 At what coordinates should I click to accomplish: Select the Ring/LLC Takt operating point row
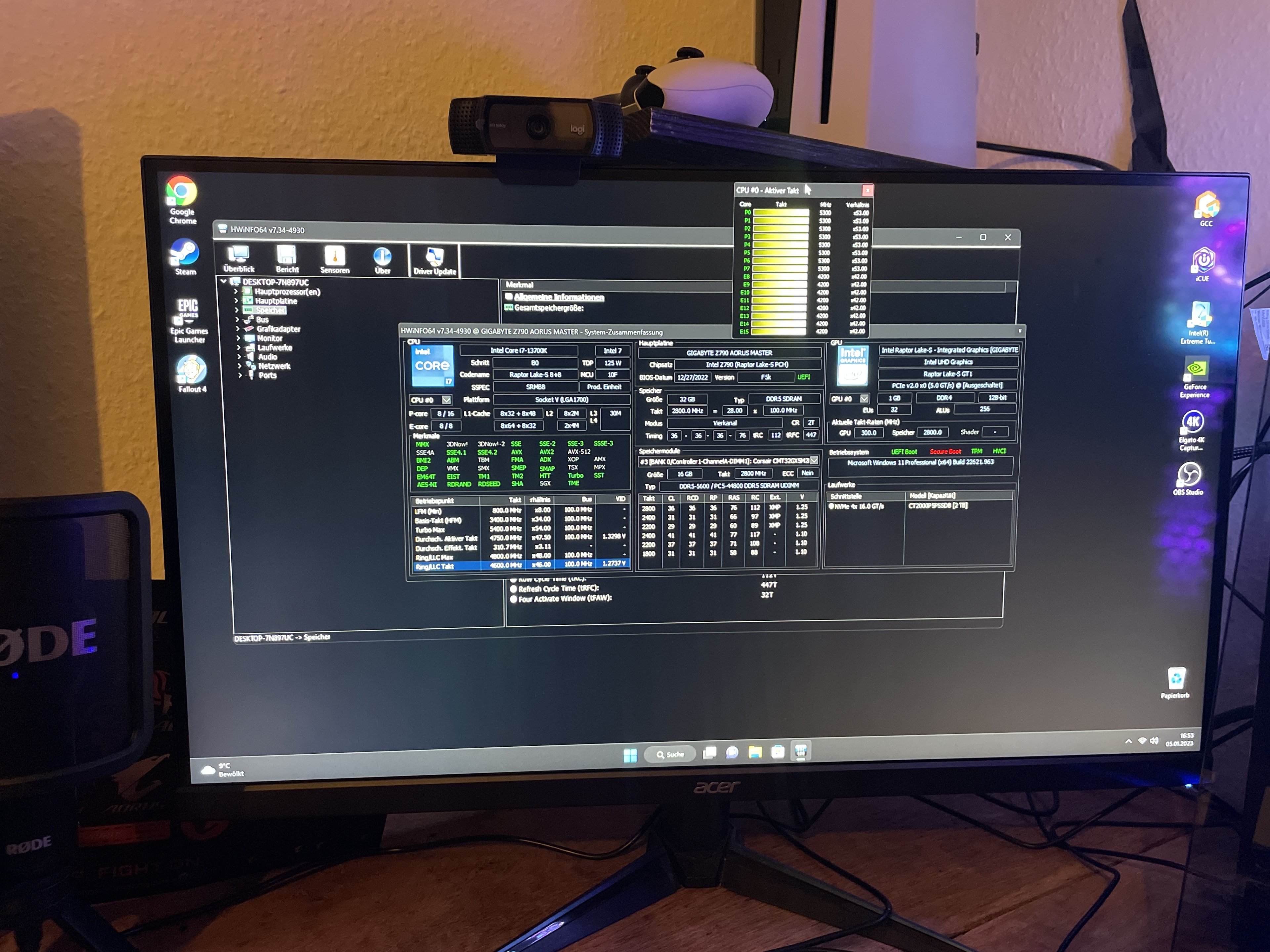click(435, 566)
